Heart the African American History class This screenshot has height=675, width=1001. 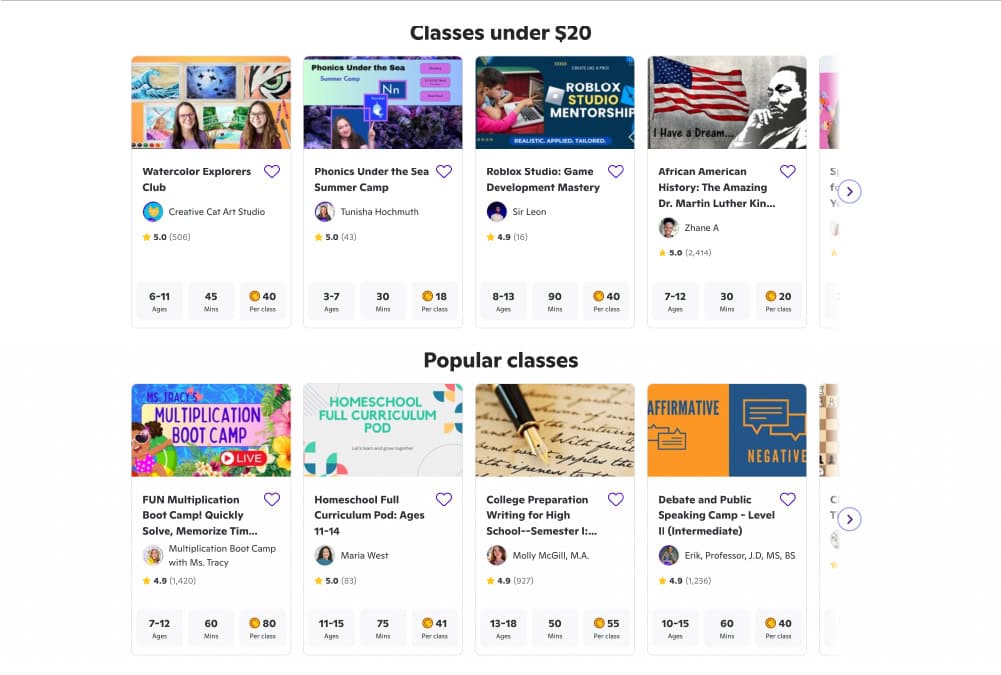[x=788, y=172]
